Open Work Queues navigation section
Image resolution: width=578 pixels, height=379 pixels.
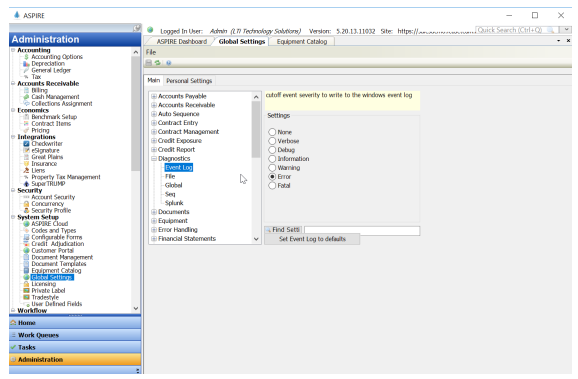pos(75,335)
